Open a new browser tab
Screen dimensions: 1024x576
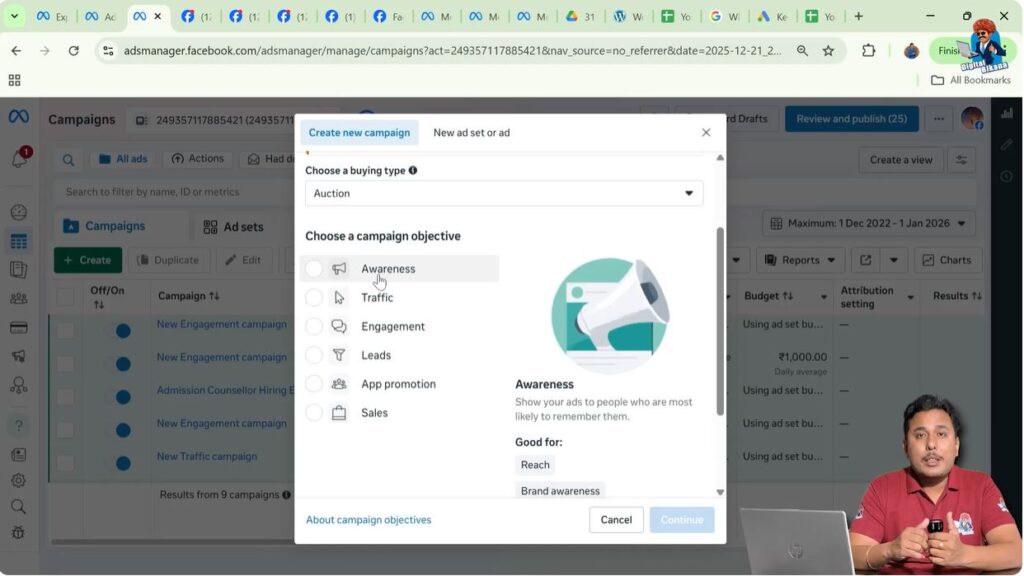click(x=859, y=16)
